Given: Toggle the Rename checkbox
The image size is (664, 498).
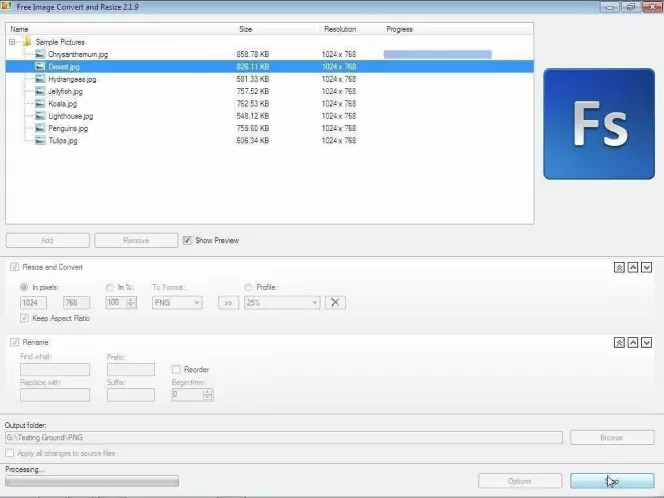Looking at the screenshot, I should pyautogui.click(x=14, y=342).
